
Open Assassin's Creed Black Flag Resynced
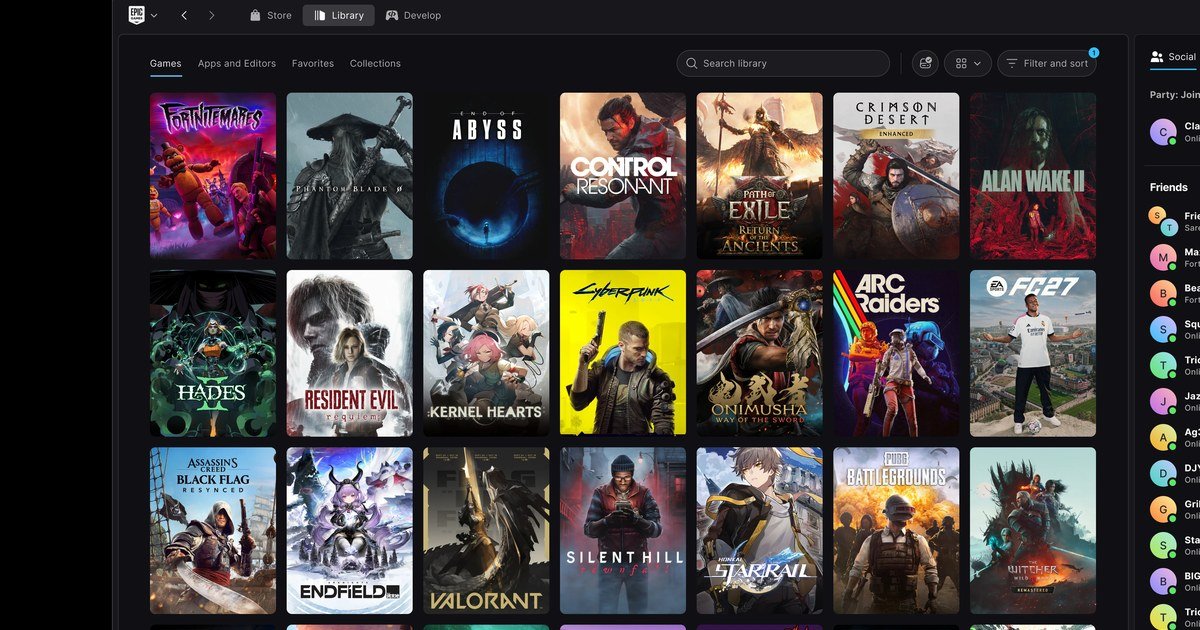(x=213, y=530)
